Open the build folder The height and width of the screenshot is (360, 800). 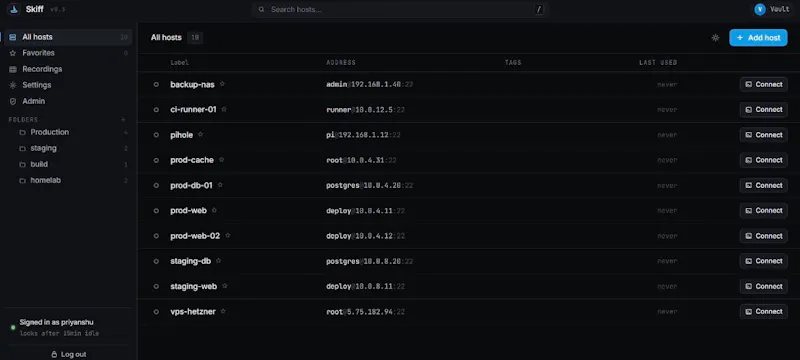pos(72,164)
